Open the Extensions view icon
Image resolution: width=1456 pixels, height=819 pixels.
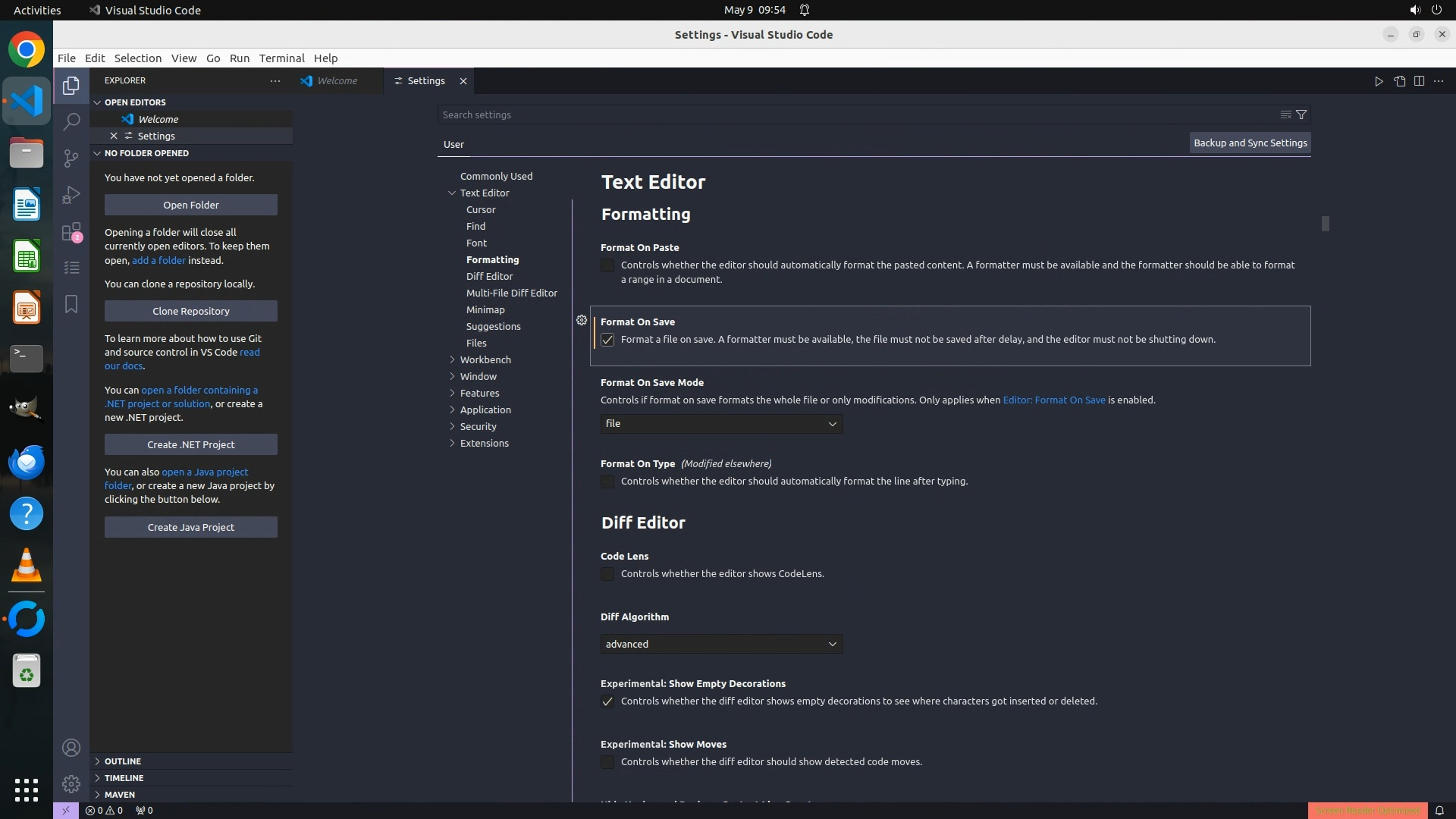pos(71,231)
